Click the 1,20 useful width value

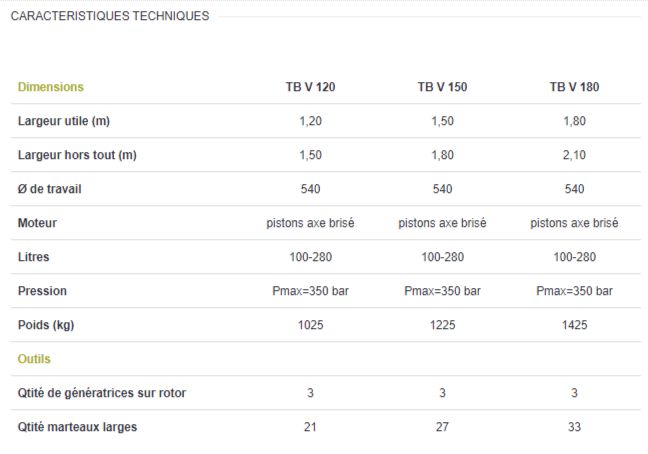tap(310, 121)
